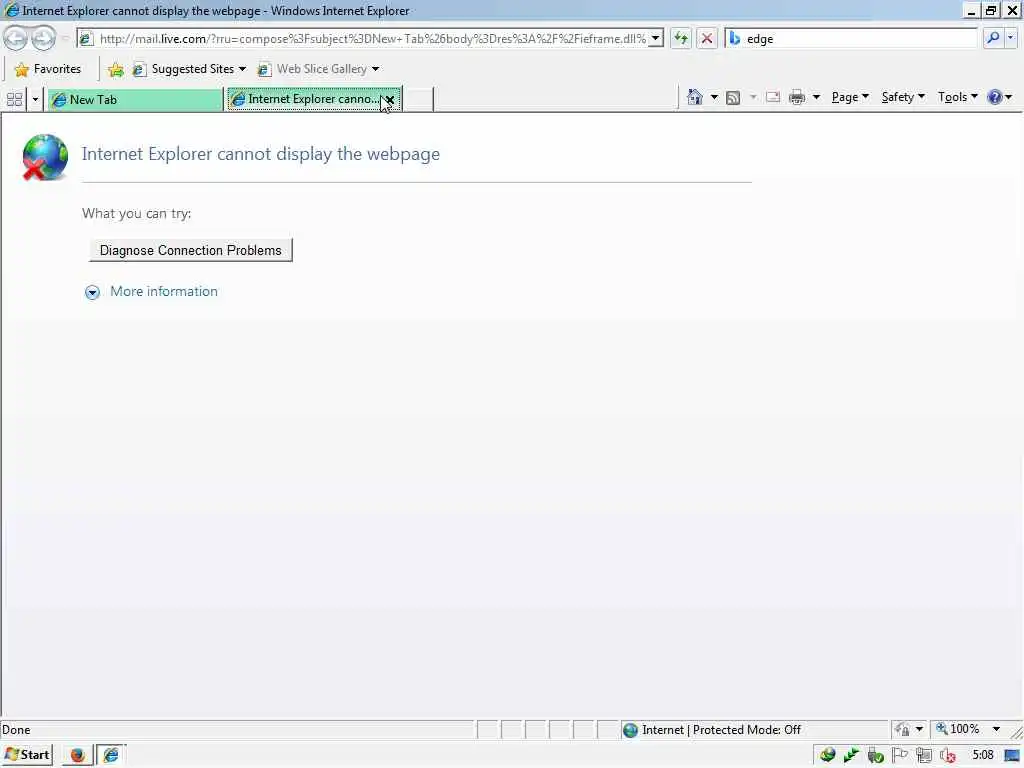The width and height of the screenshot is (1024, 768).
Task: Click the Read Mail icon
Action: (773, 97)
